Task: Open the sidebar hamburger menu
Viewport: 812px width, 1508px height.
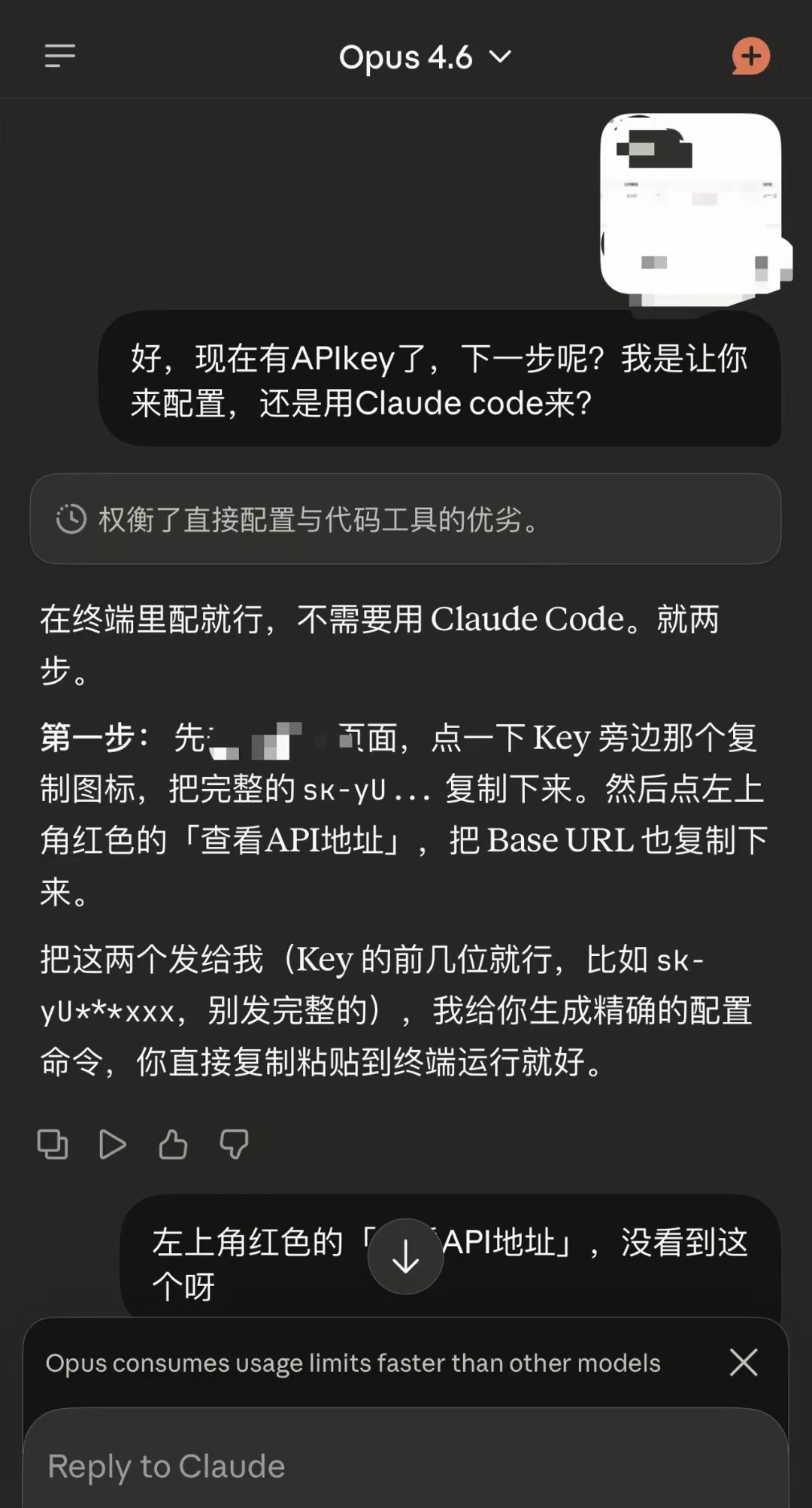Action: (x=60, y=56)
